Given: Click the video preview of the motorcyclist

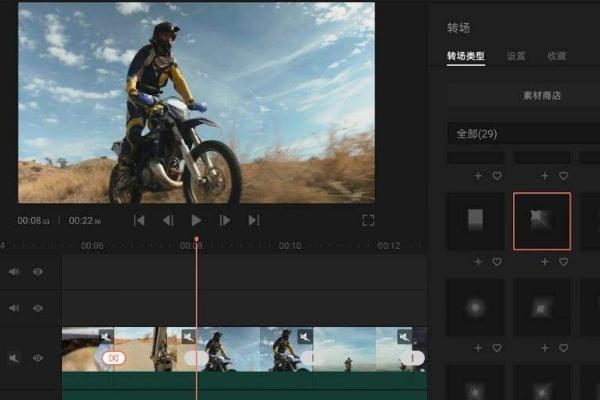Looking at the screenshot, I should point(196,103).
